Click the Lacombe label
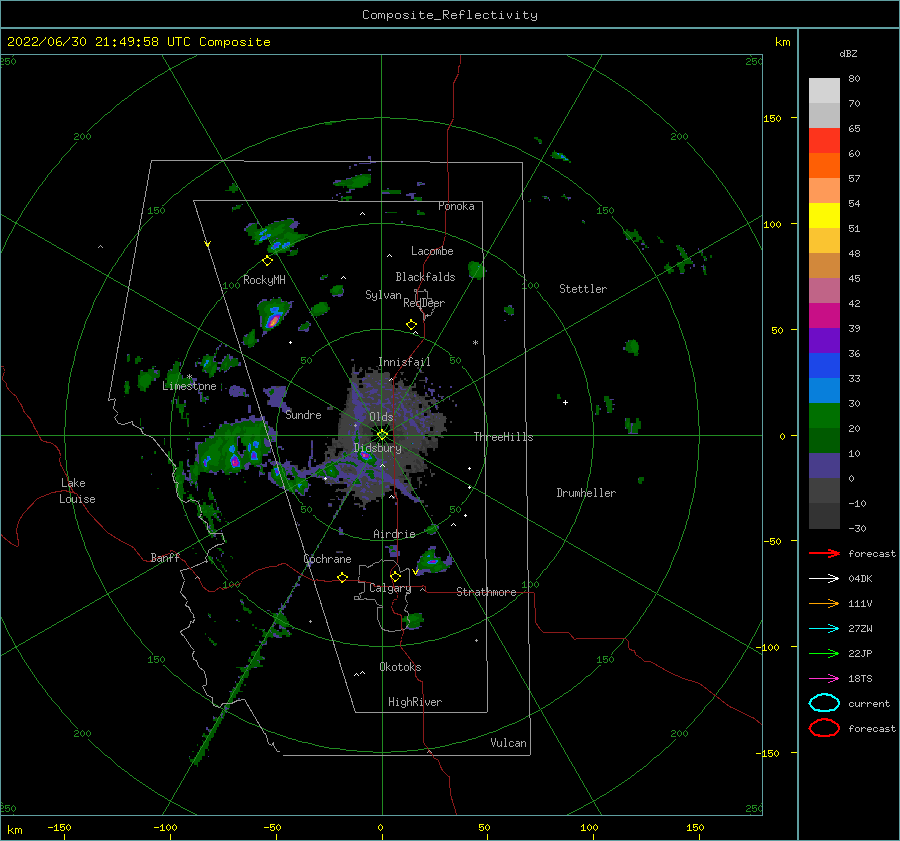Screen dimensions: 900x841 432,251
